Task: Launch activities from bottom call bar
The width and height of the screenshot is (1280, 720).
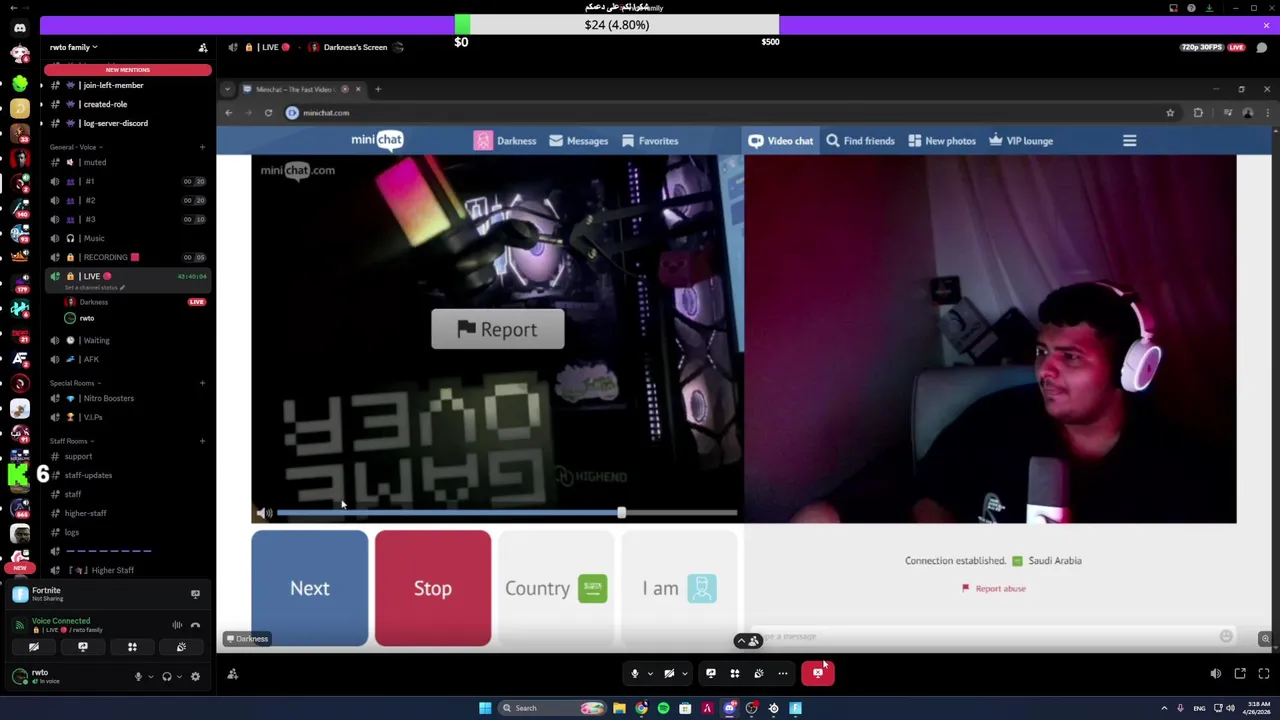Action: coord(734,673)
